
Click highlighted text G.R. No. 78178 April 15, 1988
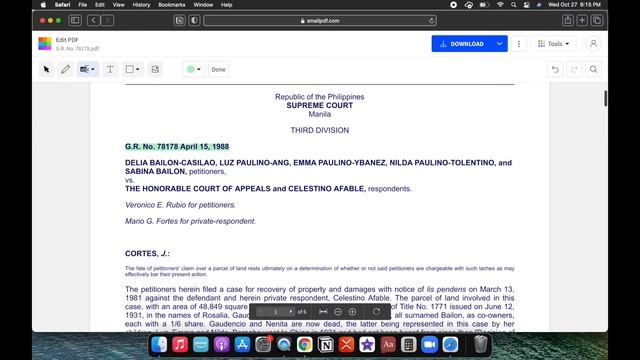click(177, 147)
